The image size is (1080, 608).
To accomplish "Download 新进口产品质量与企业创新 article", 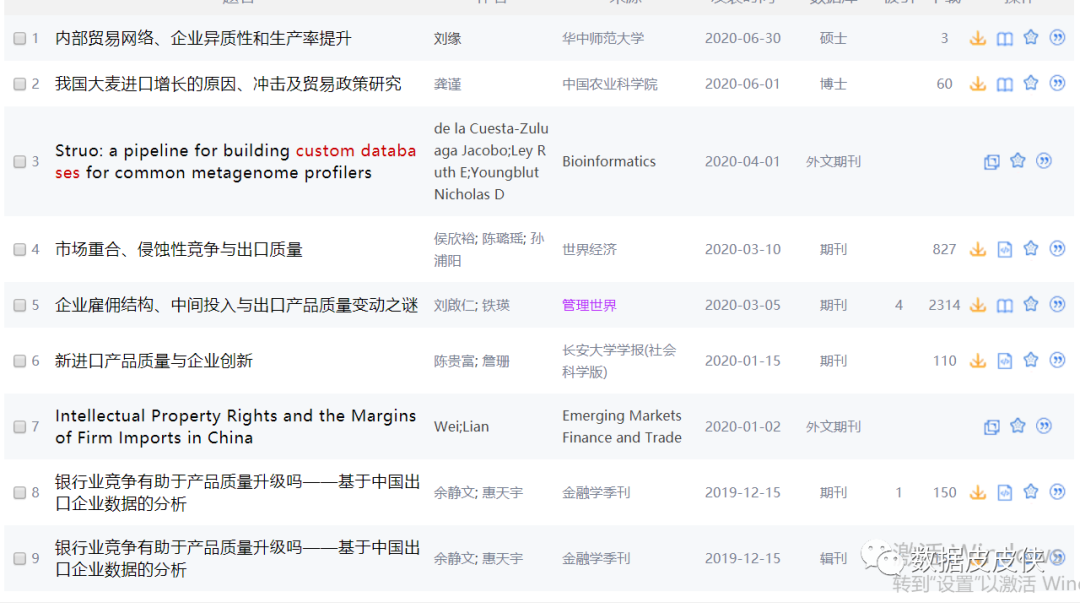I will (x=977, y=361).
